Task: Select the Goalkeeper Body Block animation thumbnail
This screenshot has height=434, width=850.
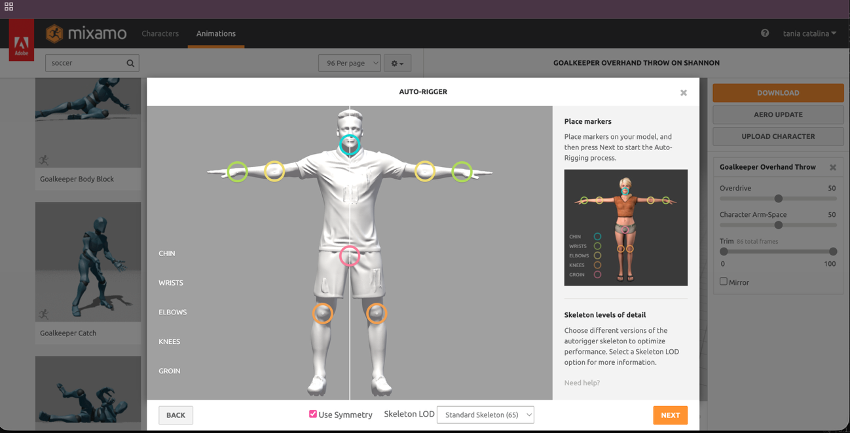Action: tap(88, 123)
